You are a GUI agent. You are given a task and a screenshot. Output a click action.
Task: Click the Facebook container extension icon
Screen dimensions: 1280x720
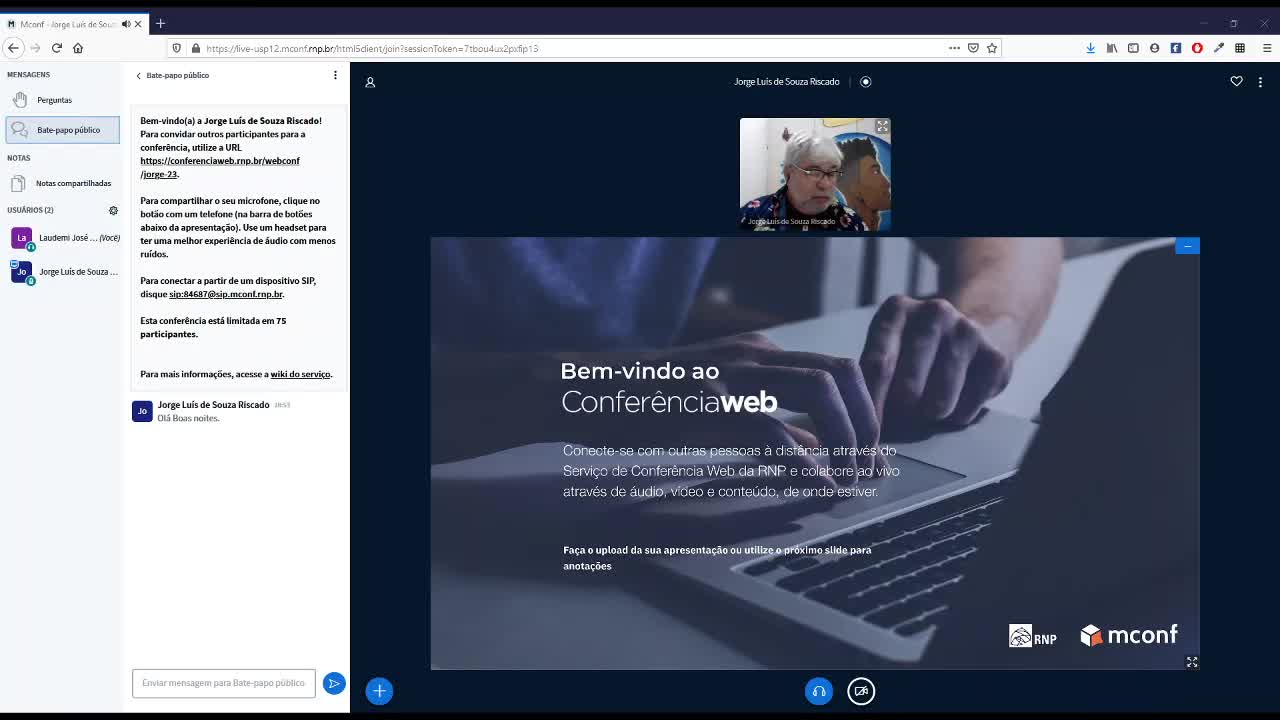[1176, 48]
